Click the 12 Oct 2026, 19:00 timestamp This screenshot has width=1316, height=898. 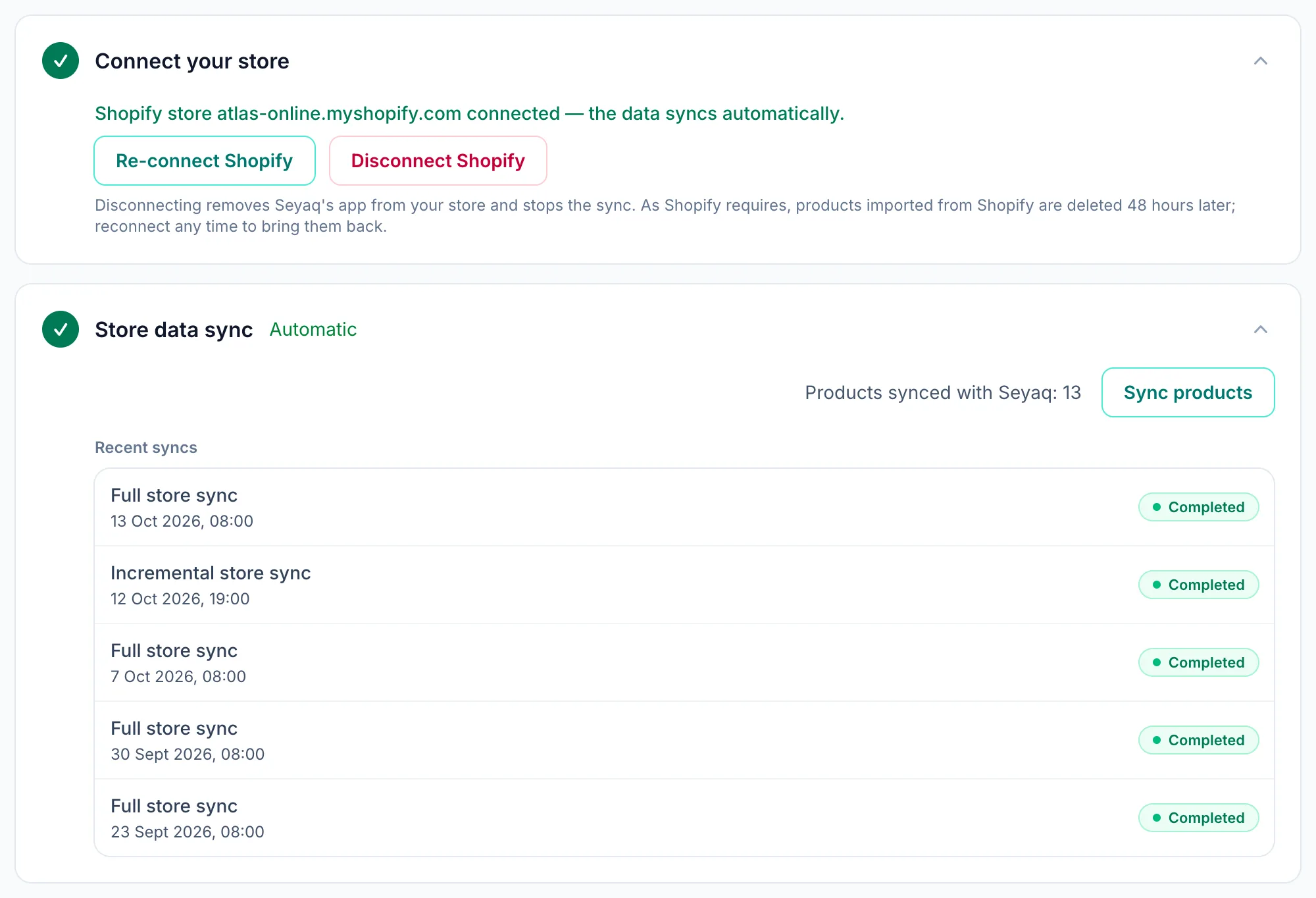pyautogui.click(x=180, y=598)
